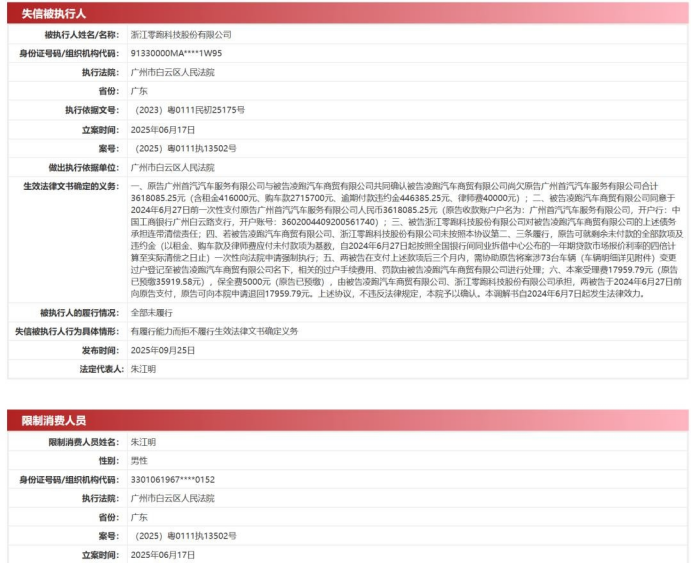Click the 性别 field label
This screenshot has width=692, height=564.
(x=108, y=460)
